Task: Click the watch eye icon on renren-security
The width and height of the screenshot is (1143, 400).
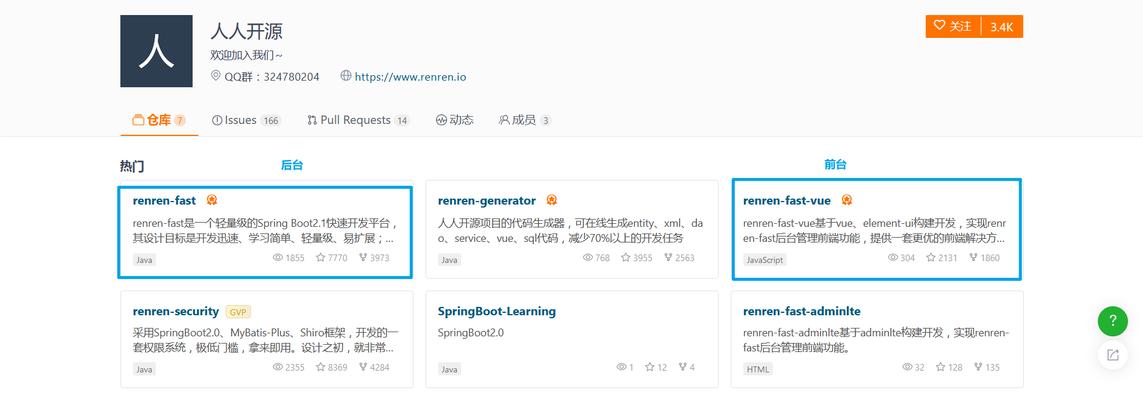Action: coord(278,367)
